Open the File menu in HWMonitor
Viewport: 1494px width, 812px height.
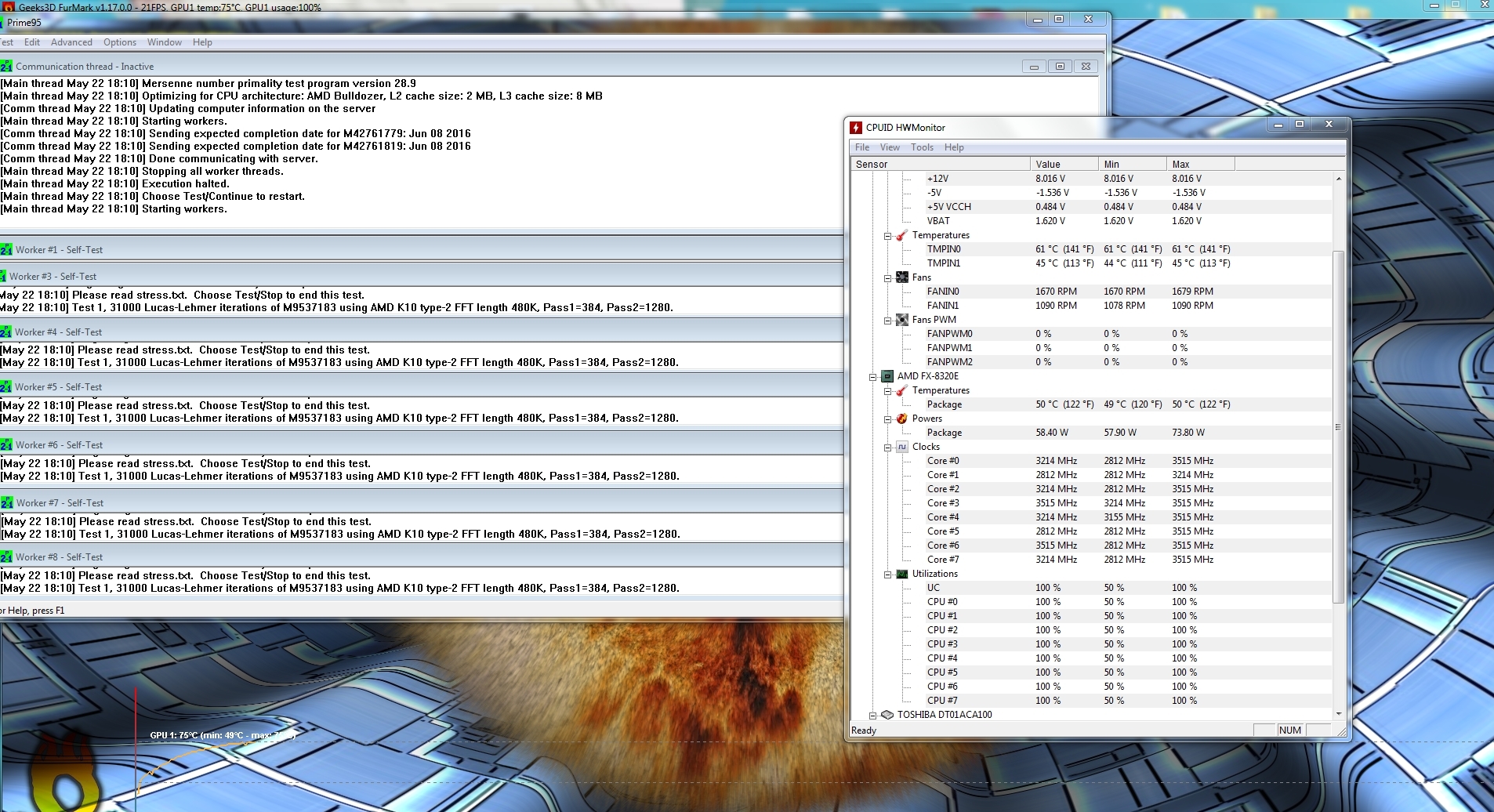point(862,147)
